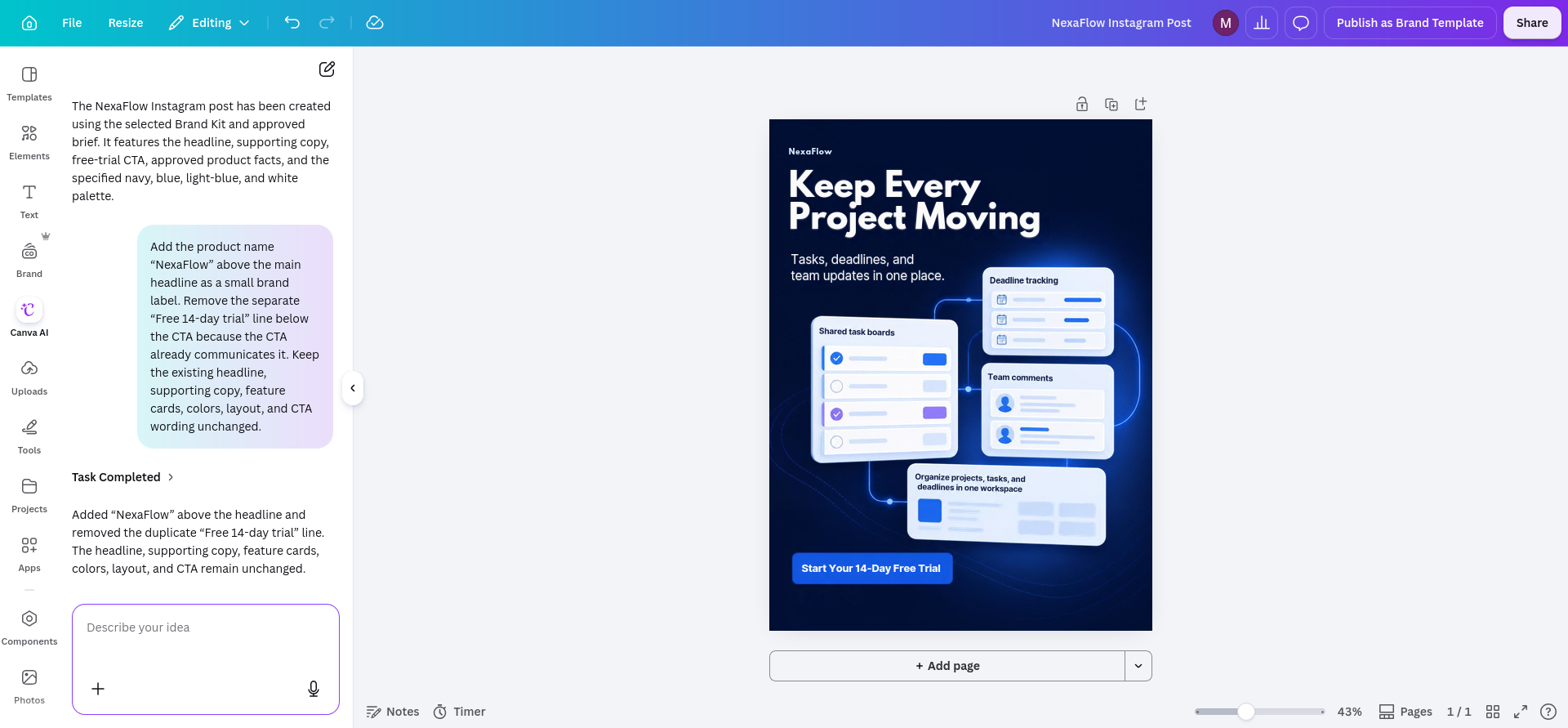Redo the last action
Screen dimensions: 1568x728
pyautogui.click(x=327, y=23)
